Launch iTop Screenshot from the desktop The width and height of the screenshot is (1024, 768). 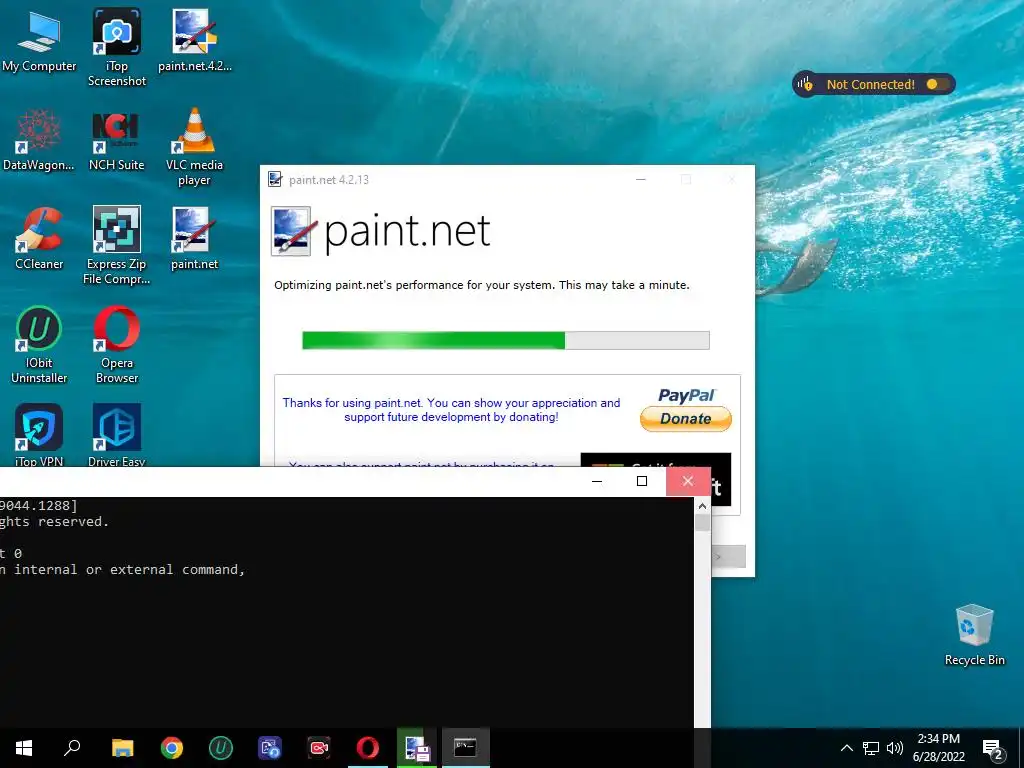coord(117,47)
